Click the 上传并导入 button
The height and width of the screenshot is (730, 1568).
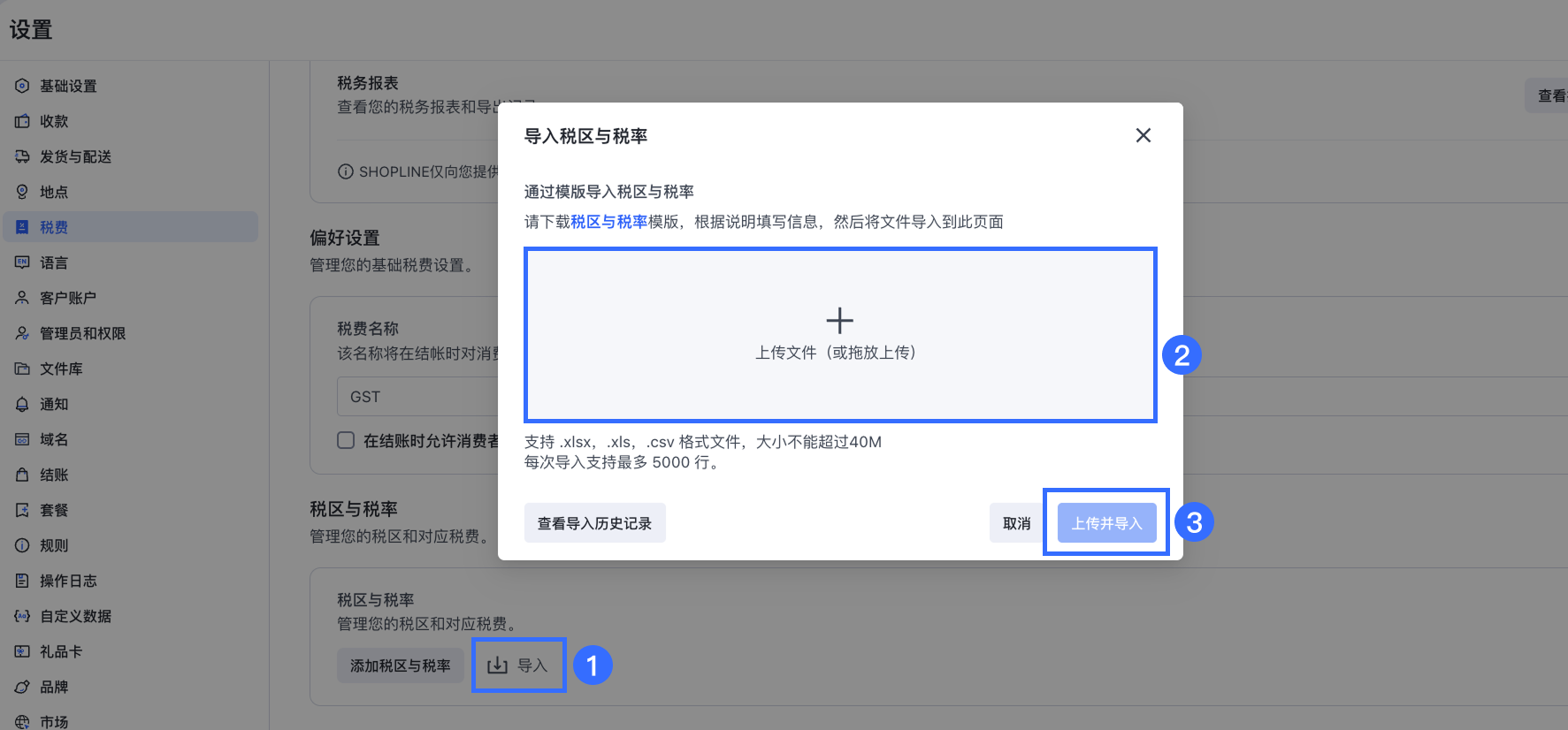point(1107,523)
